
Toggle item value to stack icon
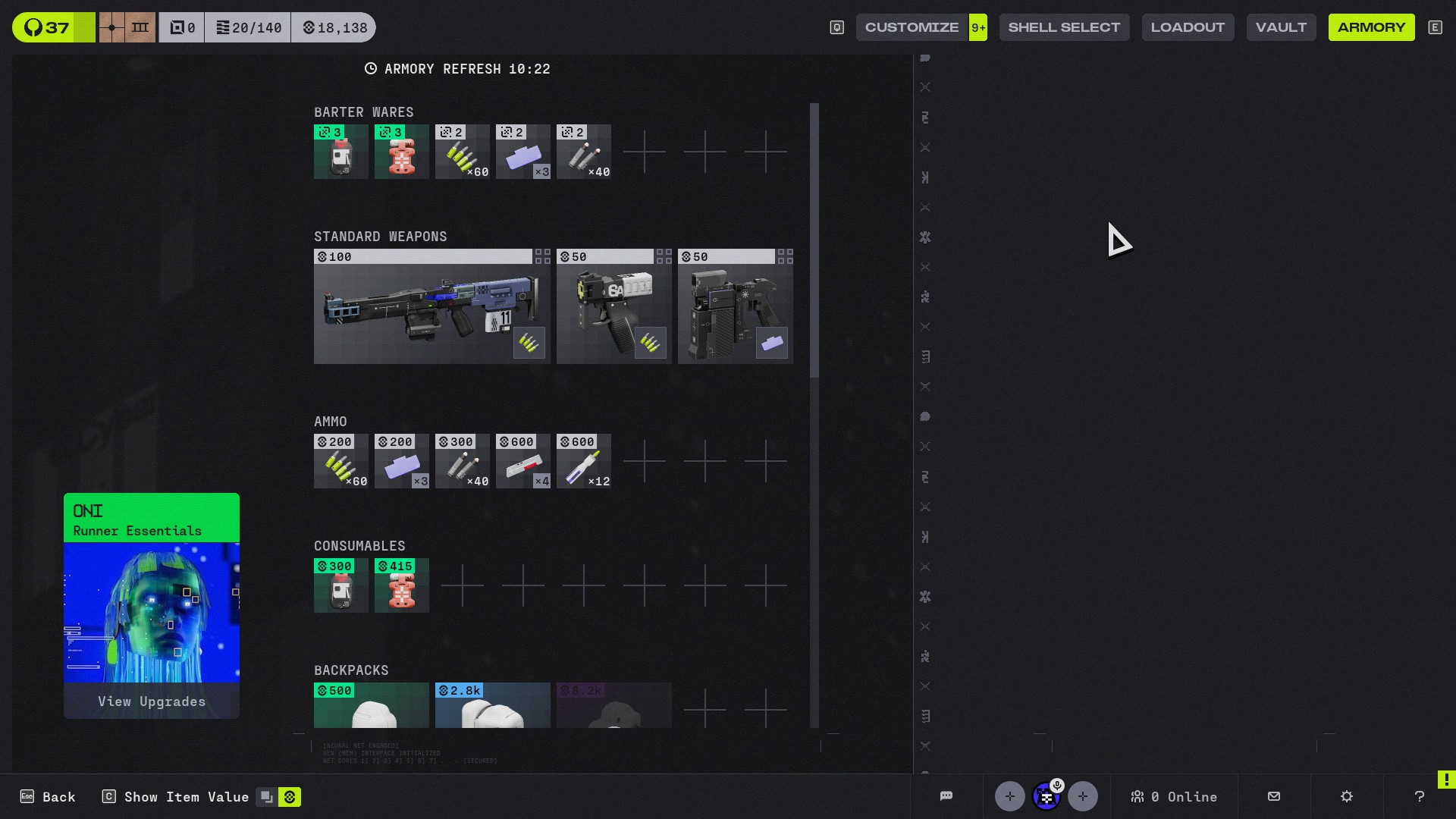(x=266, y=797)
